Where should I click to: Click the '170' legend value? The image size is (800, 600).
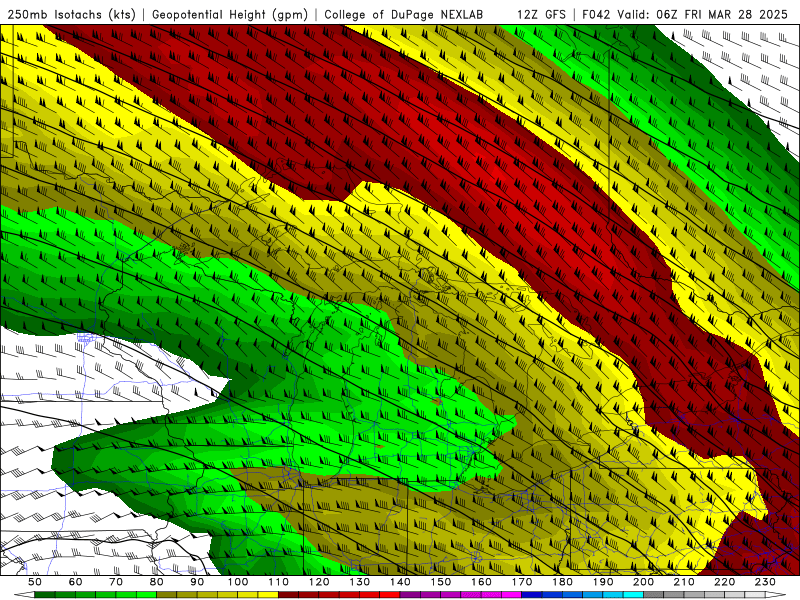pyautogui.click(x=522, y=582)
